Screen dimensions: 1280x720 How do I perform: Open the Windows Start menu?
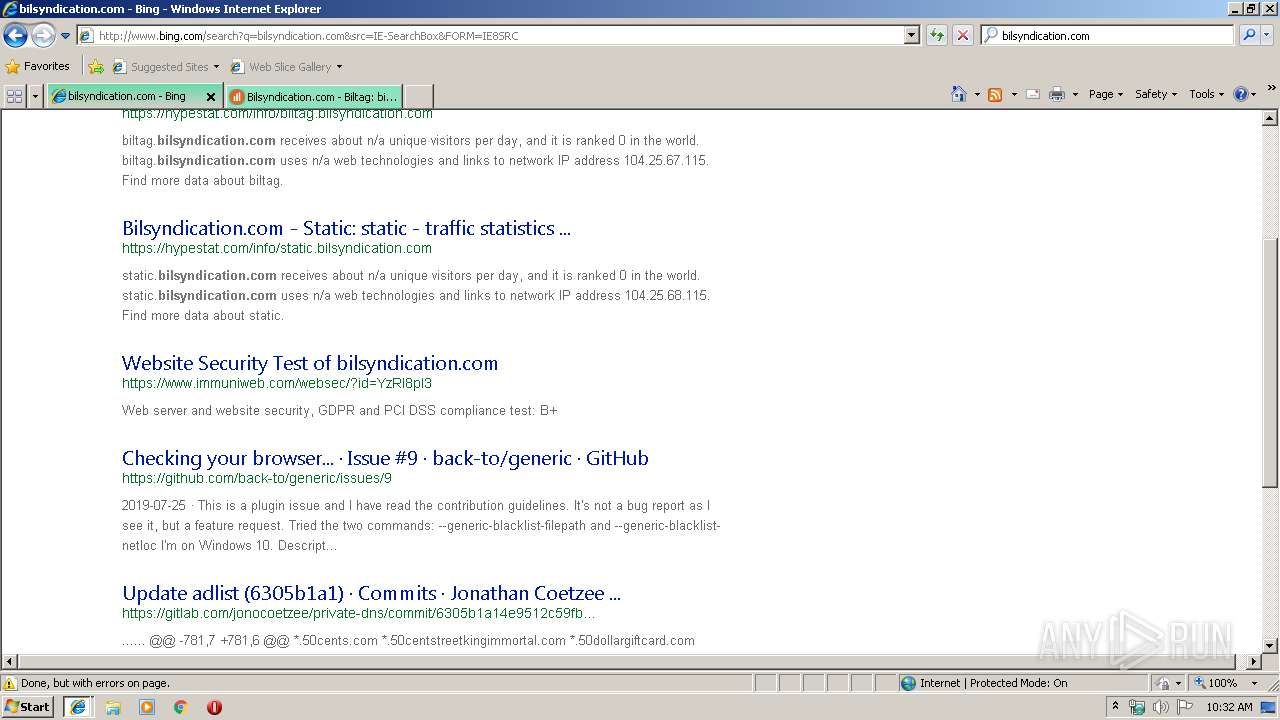pyautogui.click(x=27, y=706)
